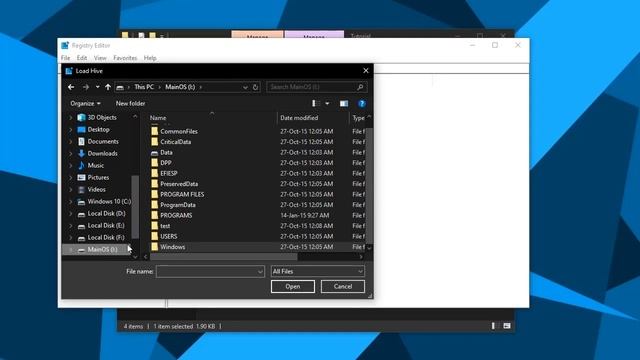The width and height of the screenshot is (640, 360).
Task: Select the CriticalData folder icon
Action: [x=154, y=142]
